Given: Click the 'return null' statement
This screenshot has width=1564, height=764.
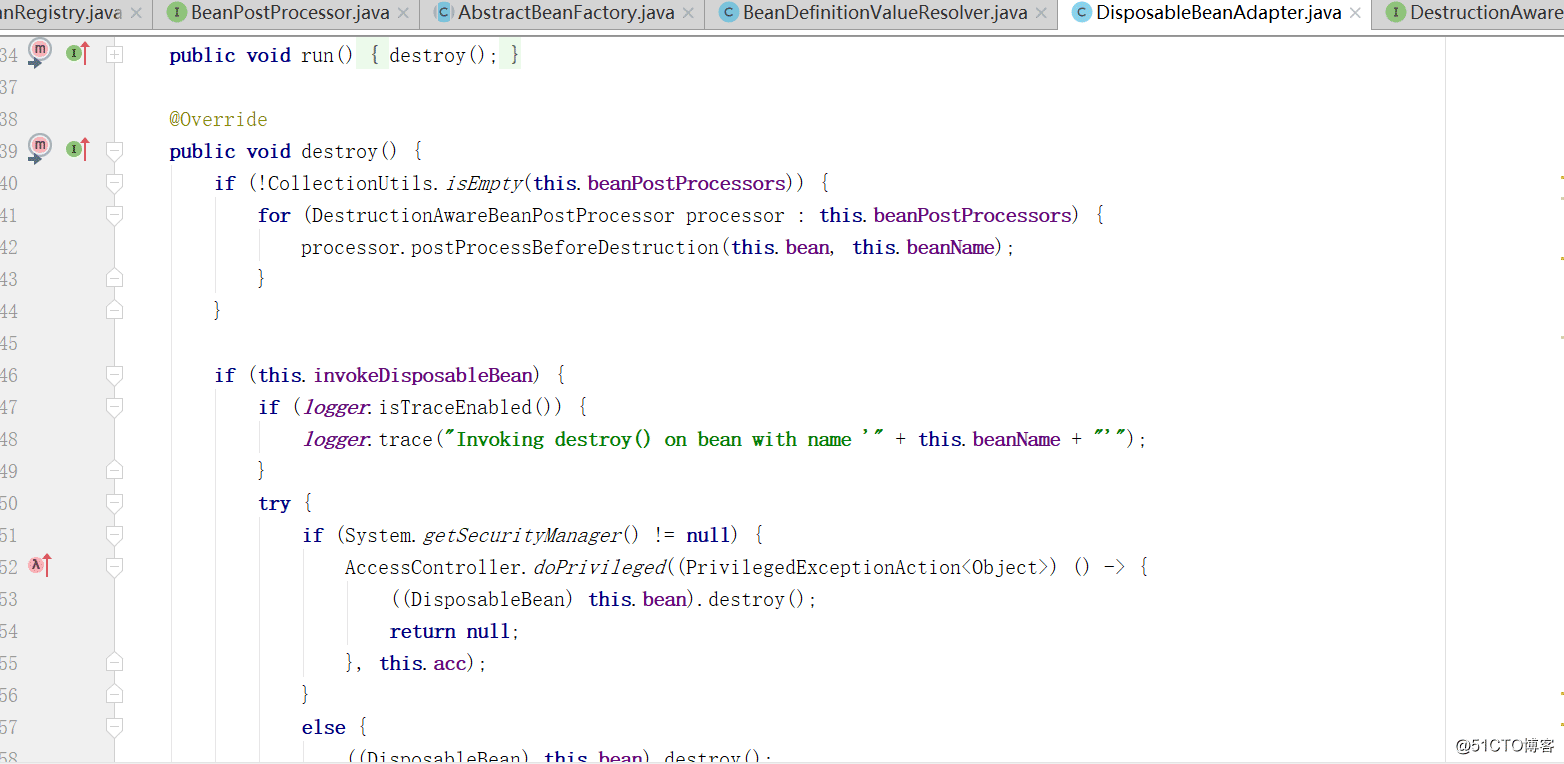Looking at the screenshot, I should [x=450, y=631].
